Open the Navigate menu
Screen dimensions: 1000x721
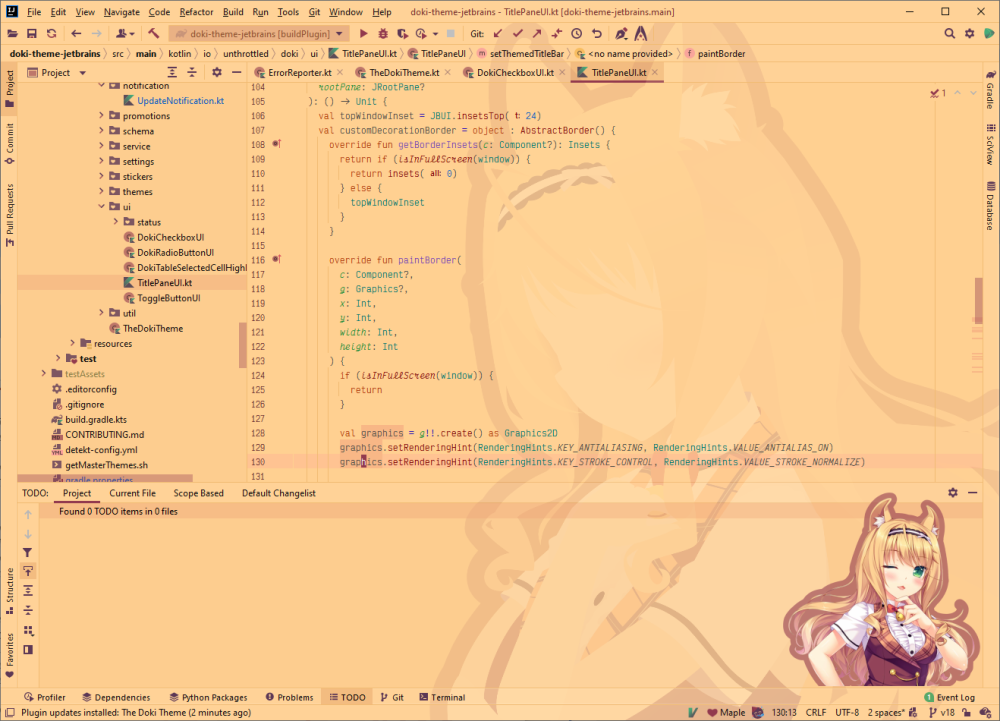[x=121, y=12]
